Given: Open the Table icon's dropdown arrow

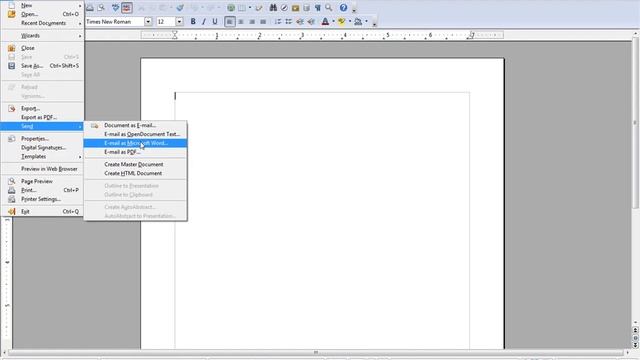Looking at the screenshot, I should tap(250, 8).
